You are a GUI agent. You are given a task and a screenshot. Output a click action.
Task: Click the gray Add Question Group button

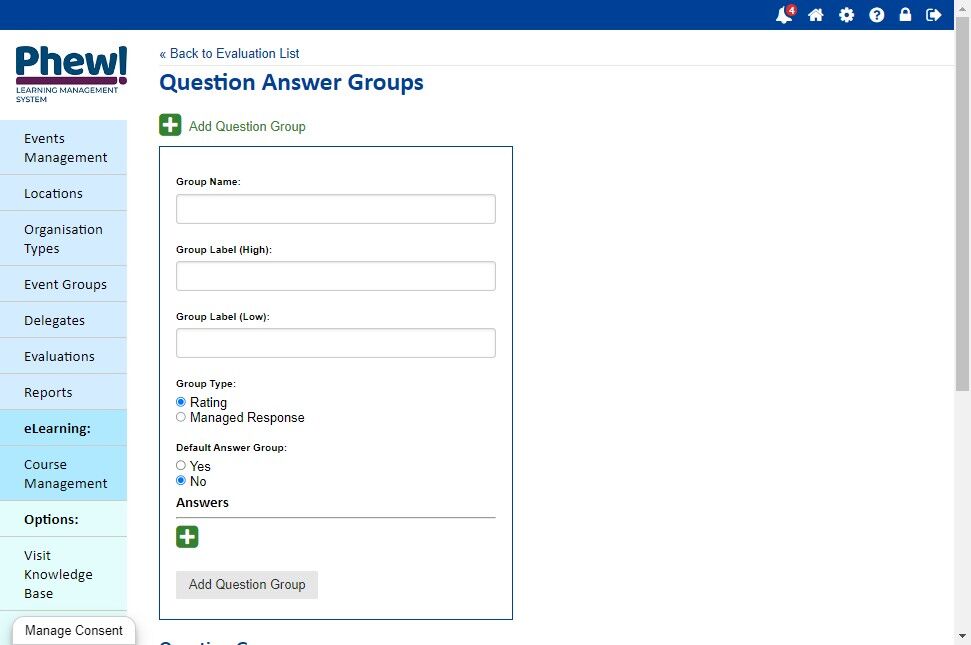246,585
